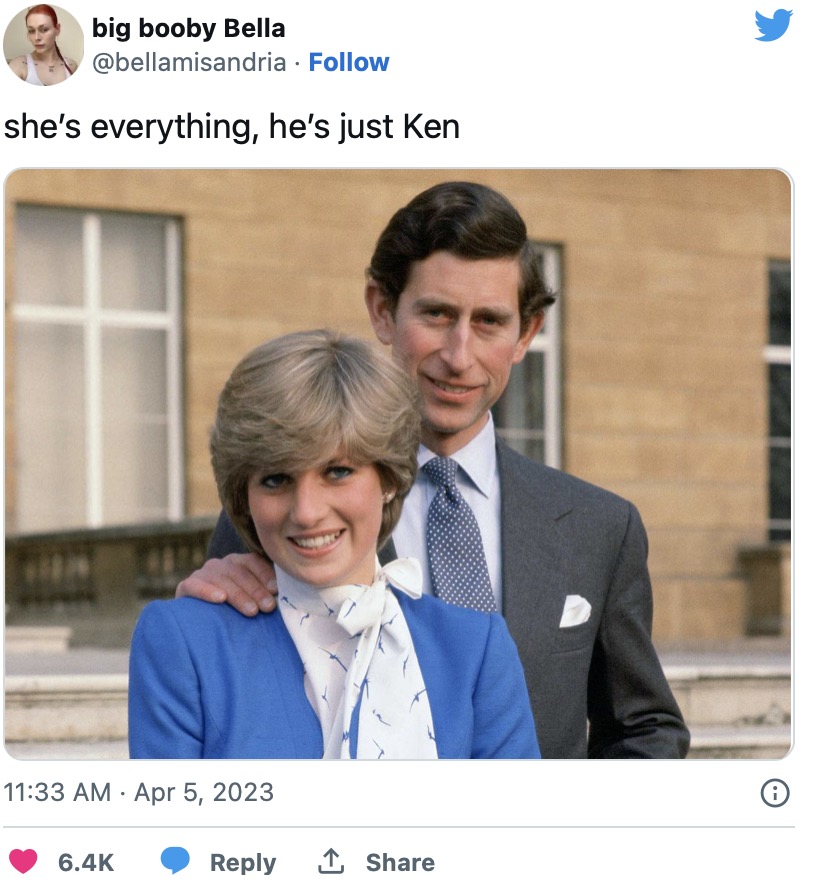Click the blue reply speech bubble icon
Screen dimensions: 822x882
pos(175,861)
